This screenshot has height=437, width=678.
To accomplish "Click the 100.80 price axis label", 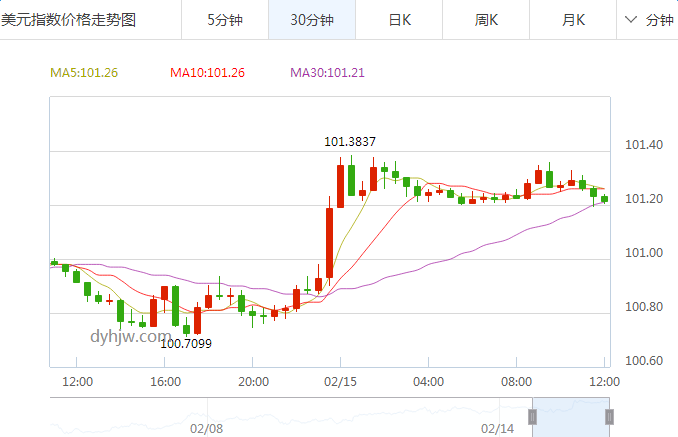I will click(644, 307).
